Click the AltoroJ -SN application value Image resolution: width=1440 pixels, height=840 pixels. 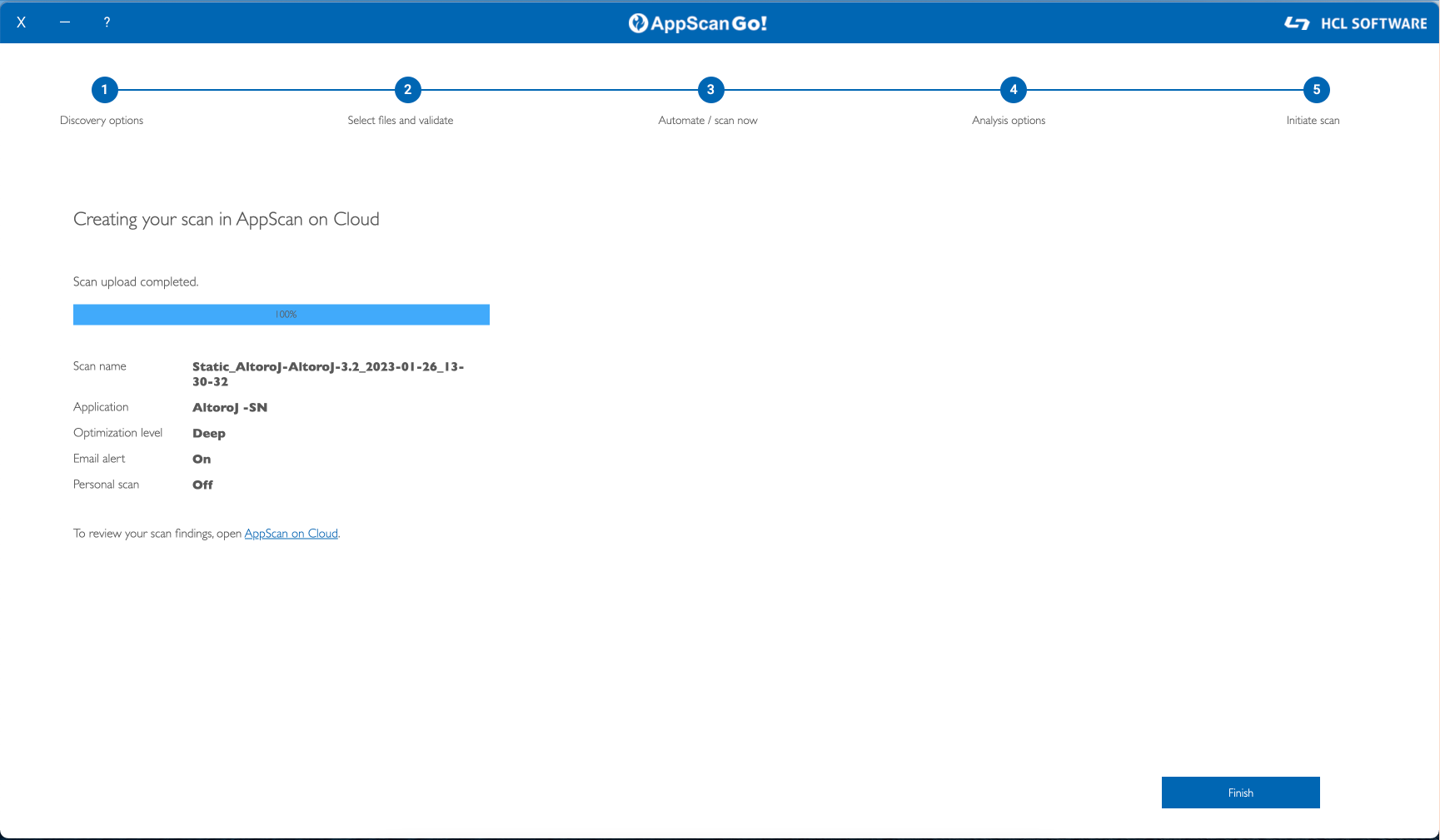click(230, 407)
